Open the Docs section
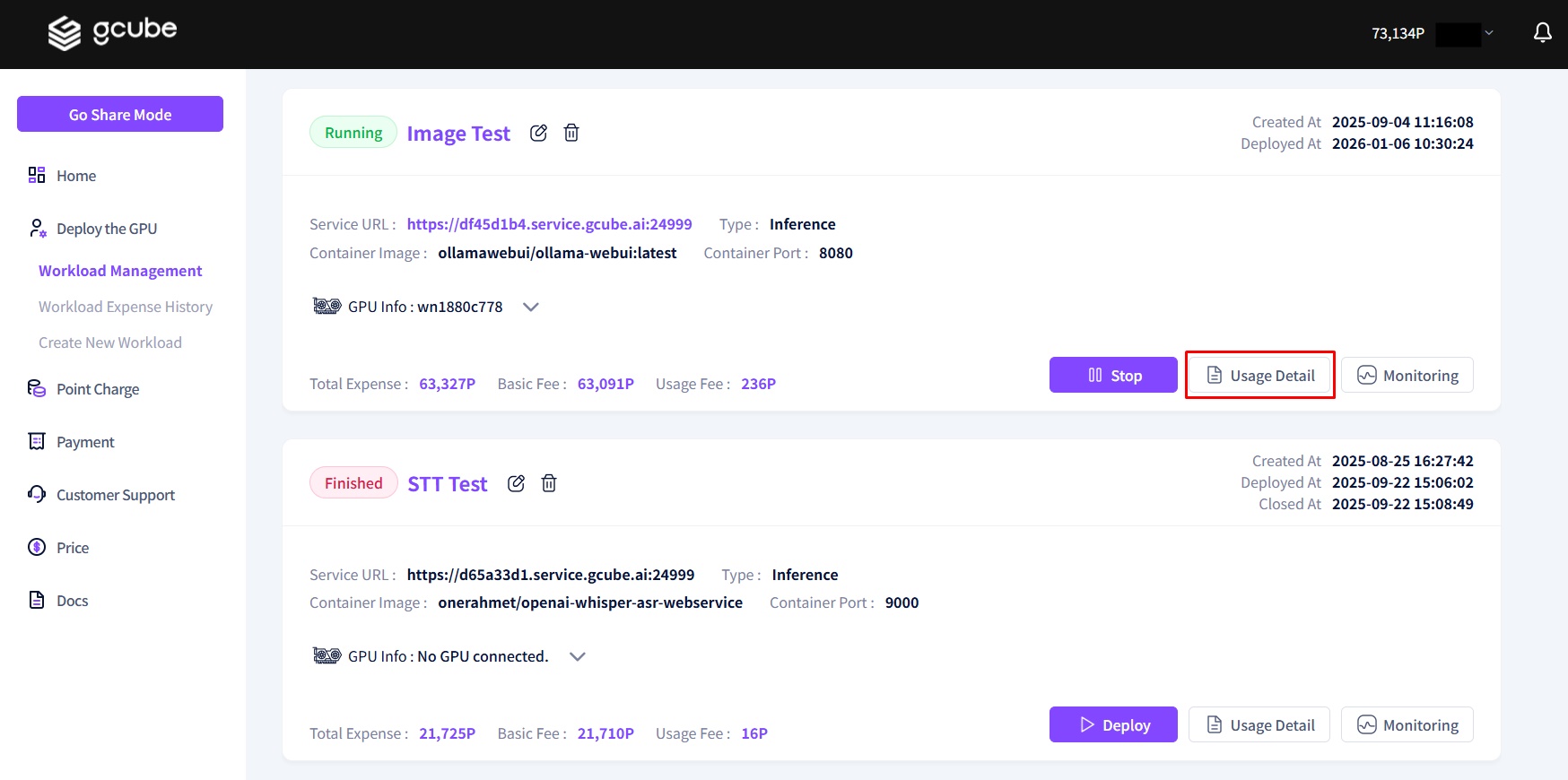The image size is (1568, 780). tap(72, 601)
